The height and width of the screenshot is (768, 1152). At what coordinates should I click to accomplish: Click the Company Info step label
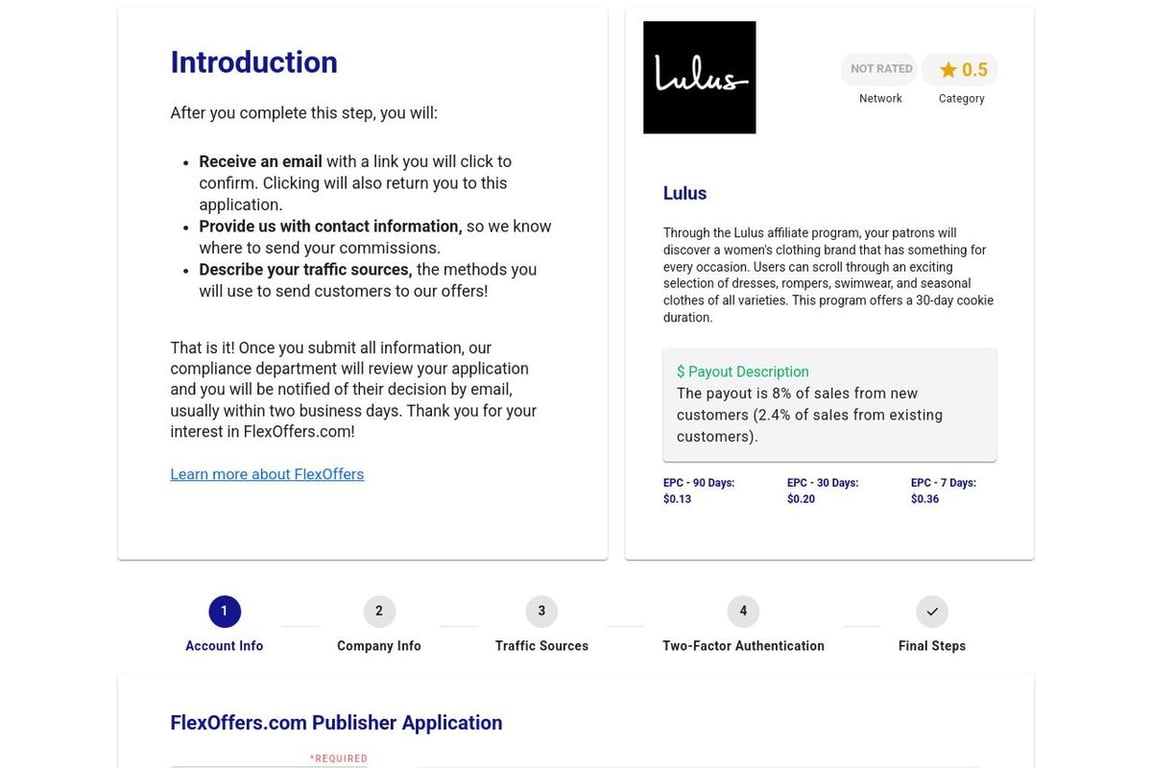379,645
